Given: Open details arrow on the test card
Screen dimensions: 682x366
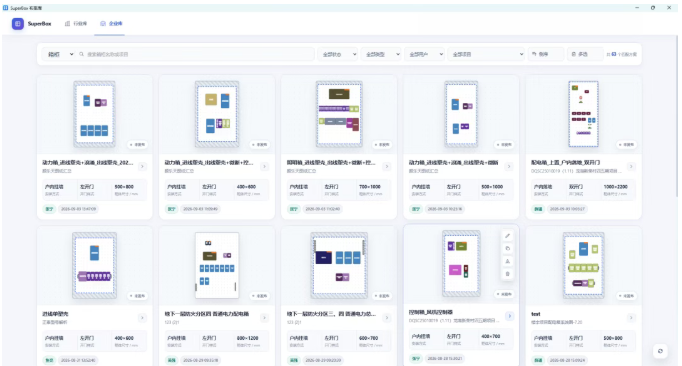Looking at the screenshot, I should coord(631,318).
